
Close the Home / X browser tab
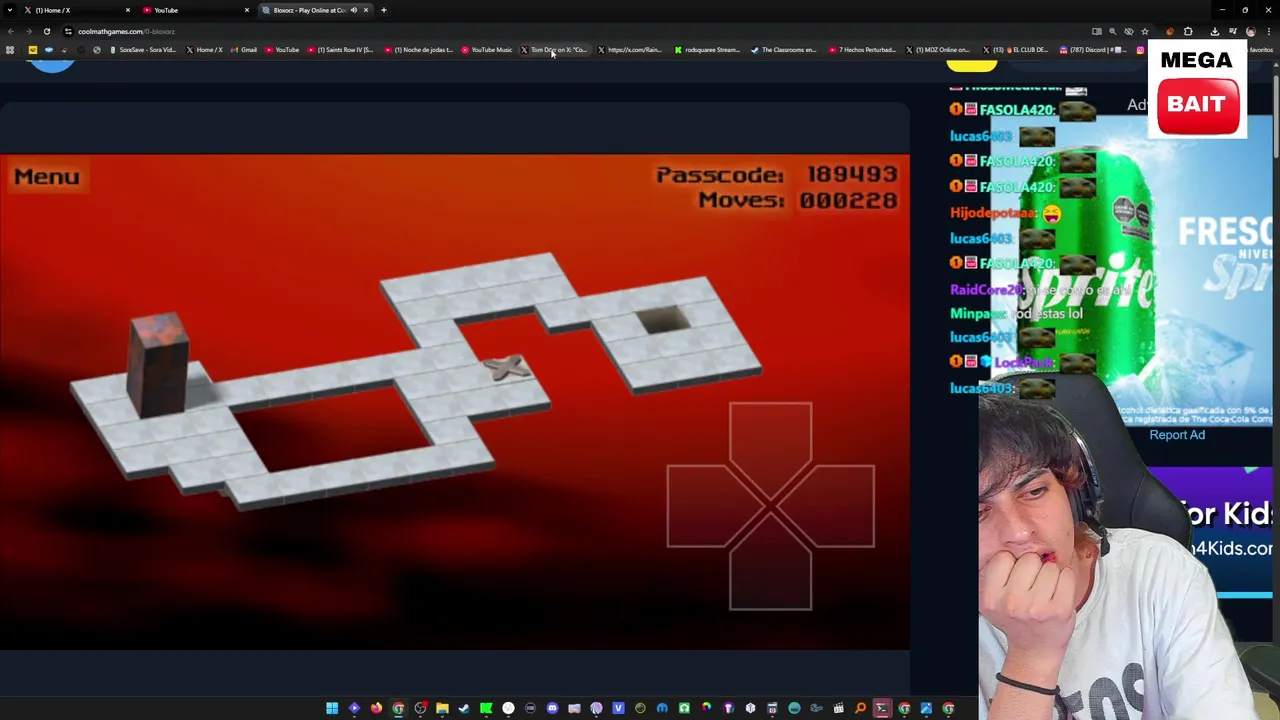coord(128,10)
